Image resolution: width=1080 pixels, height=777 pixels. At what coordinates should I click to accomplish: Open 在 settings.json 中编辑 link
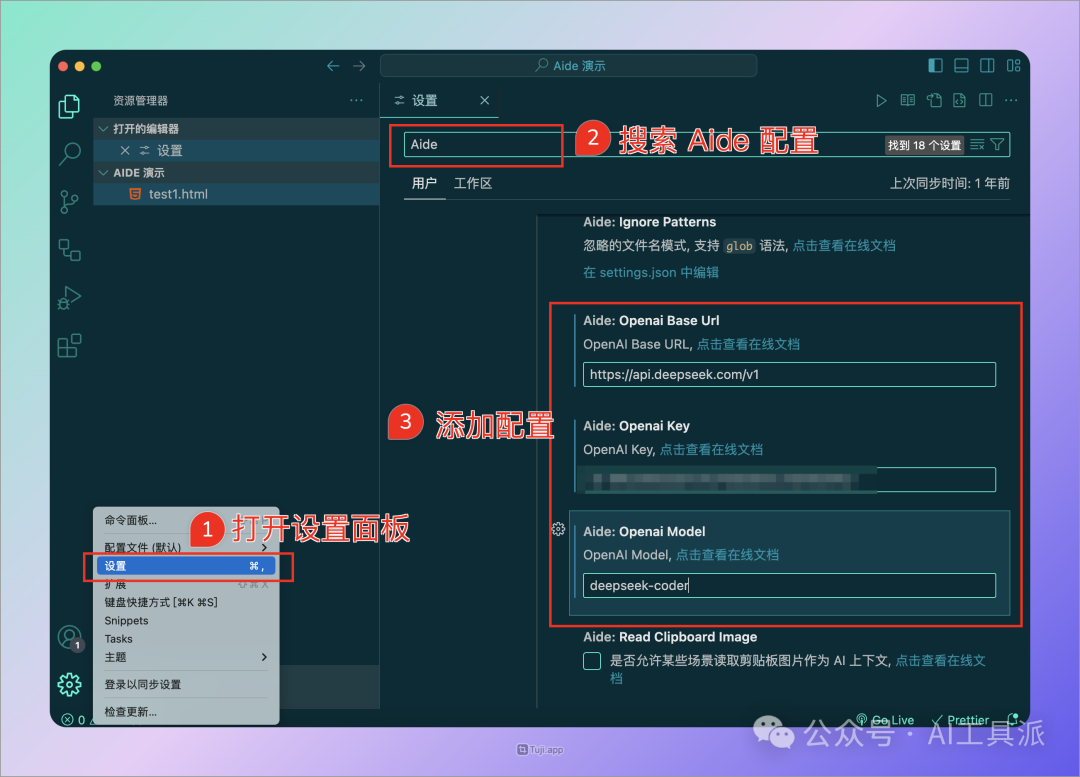[651, 272]
